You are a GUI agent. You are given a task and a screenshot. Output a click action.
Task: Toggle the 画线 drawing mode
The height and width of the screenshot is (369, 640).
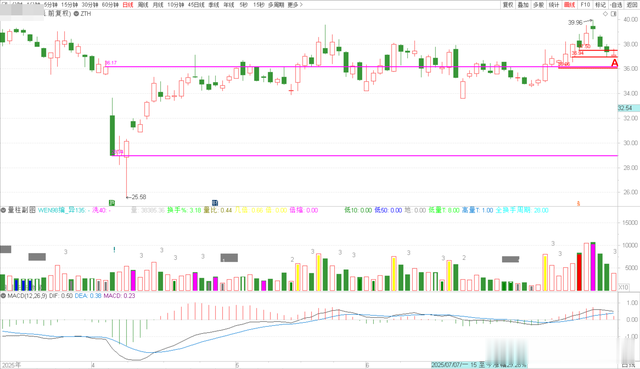point(569,5)
